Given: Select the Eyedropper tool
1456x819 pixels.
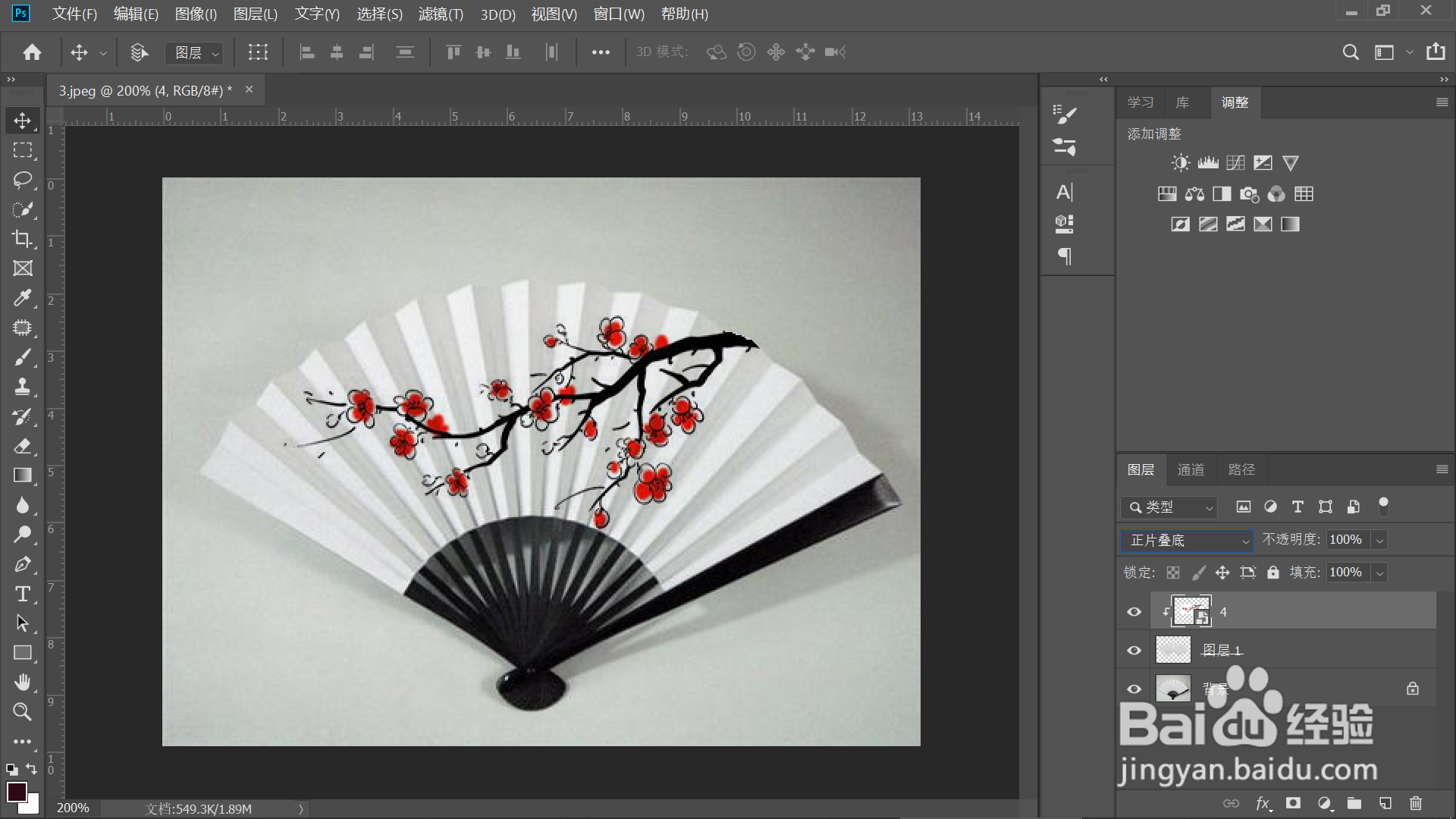Looking at the screenshot, I should 22,298.
